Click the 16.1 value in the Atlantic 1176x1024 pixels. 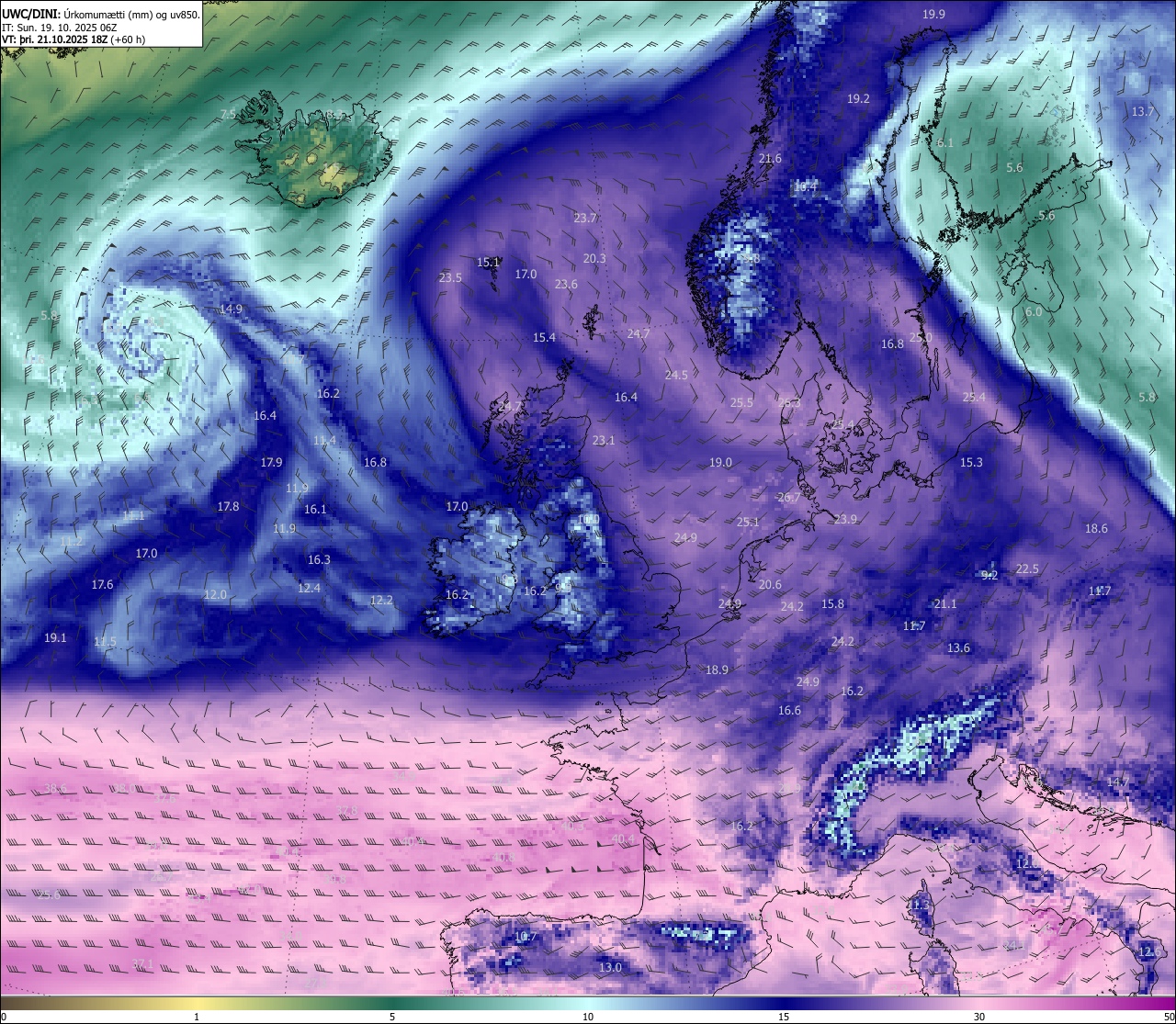315,509
